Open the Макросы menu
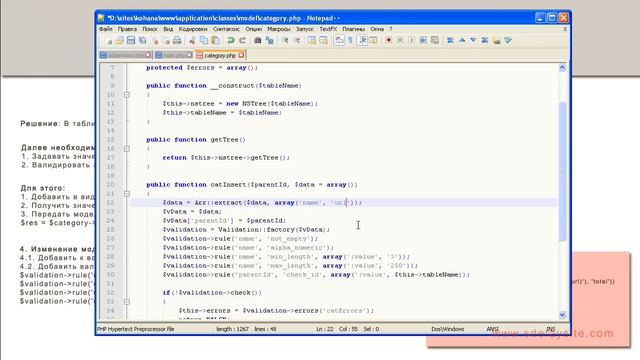This screenshot has height=360, width=640. (x=279, y=29)
